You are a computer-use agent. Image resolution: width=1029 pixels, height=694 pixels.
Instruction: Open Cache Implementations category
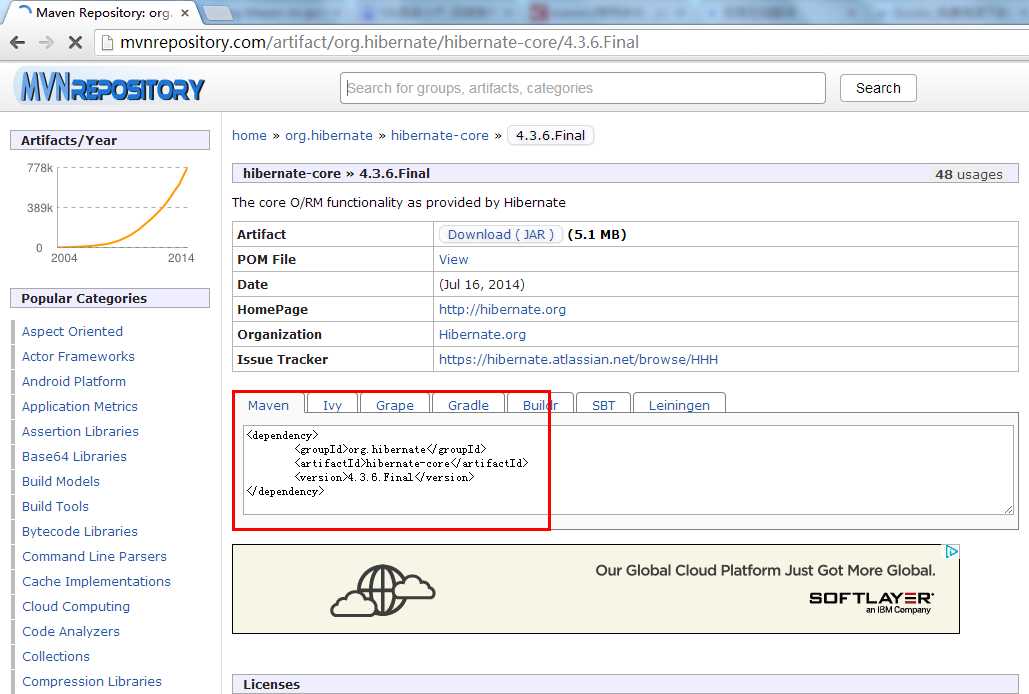point(96,581)
